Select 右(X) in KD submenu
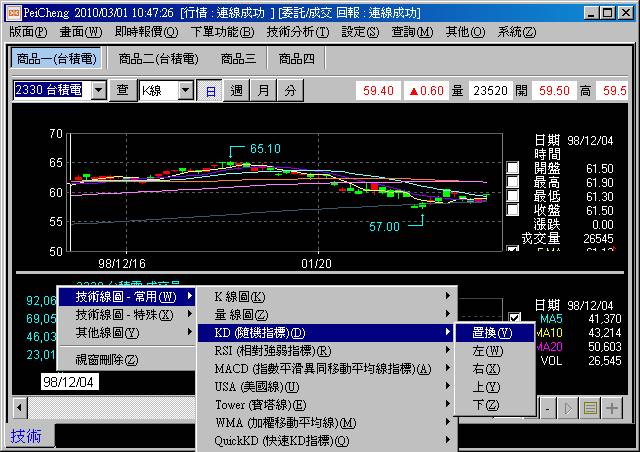The height and width of the screenshot is (452, 640). (495, 368)
